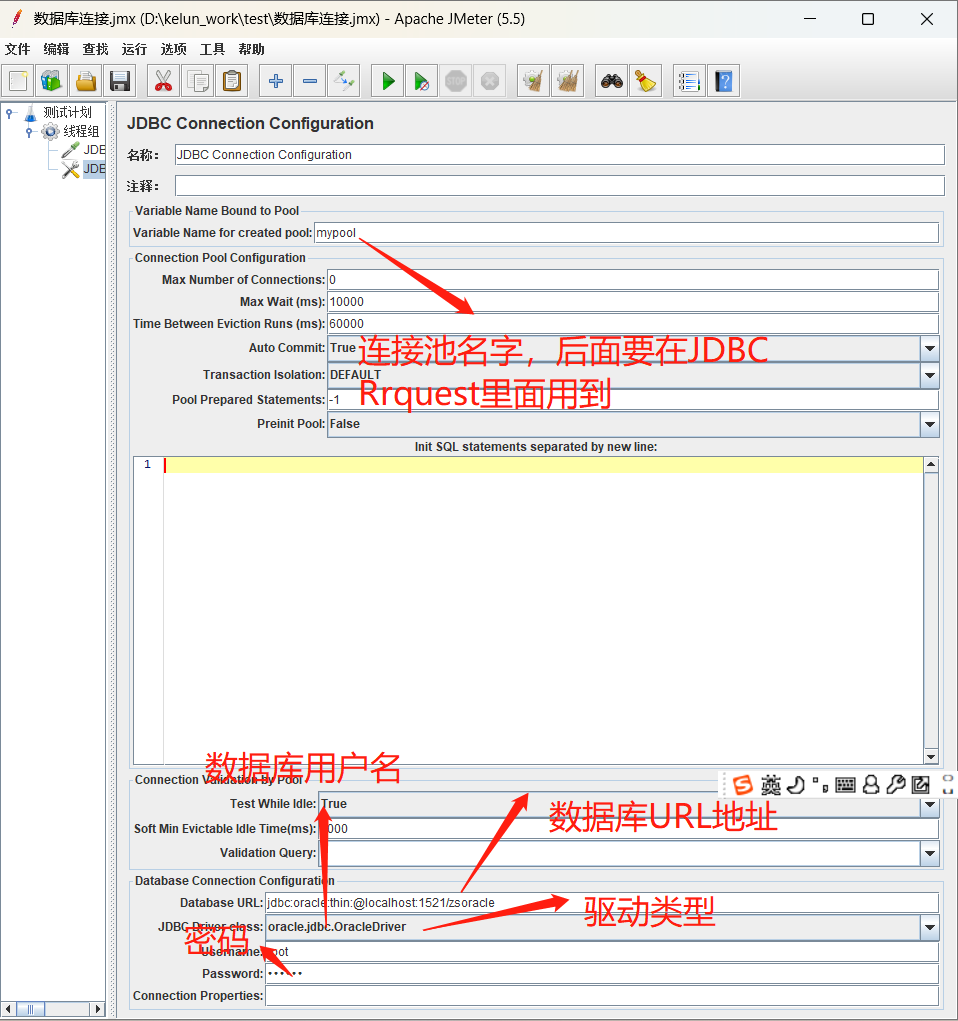The width and height of the screenshot is (958, 1021).
Task: Open the Validation Query dropdown
Action: tap(930, 853)
